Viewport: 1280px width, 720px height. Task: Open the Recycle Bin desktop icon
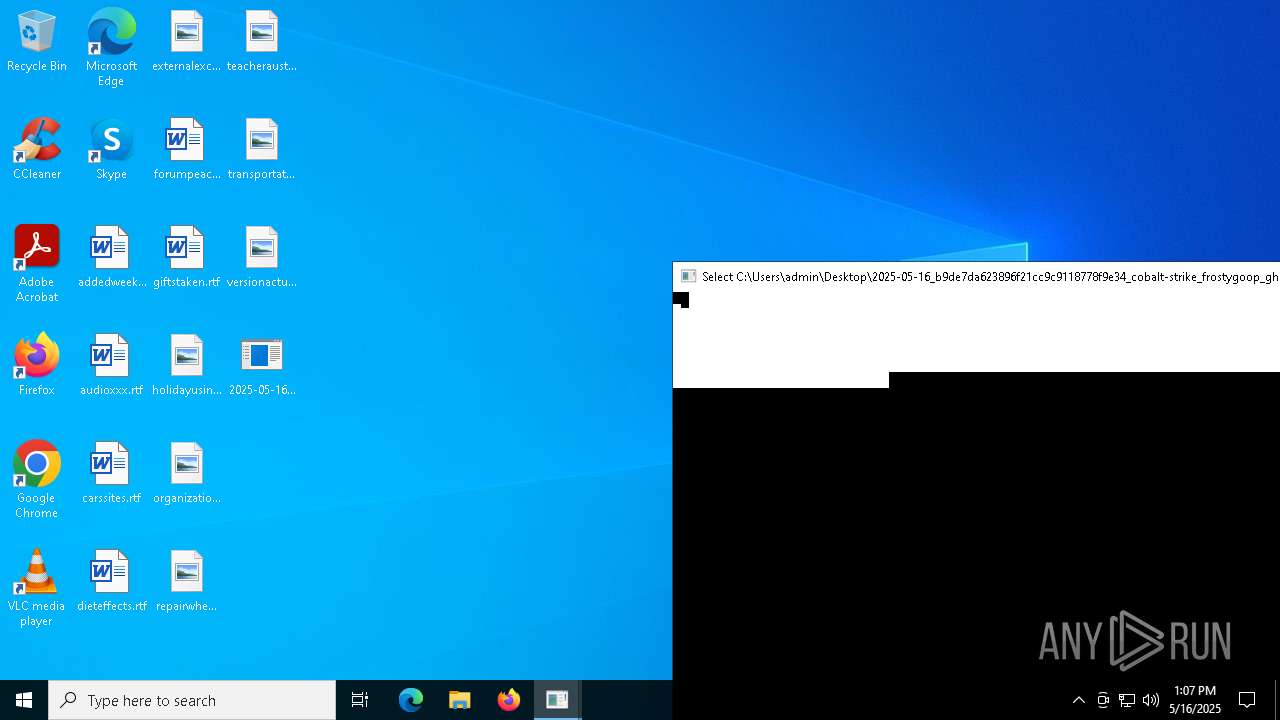37,42
